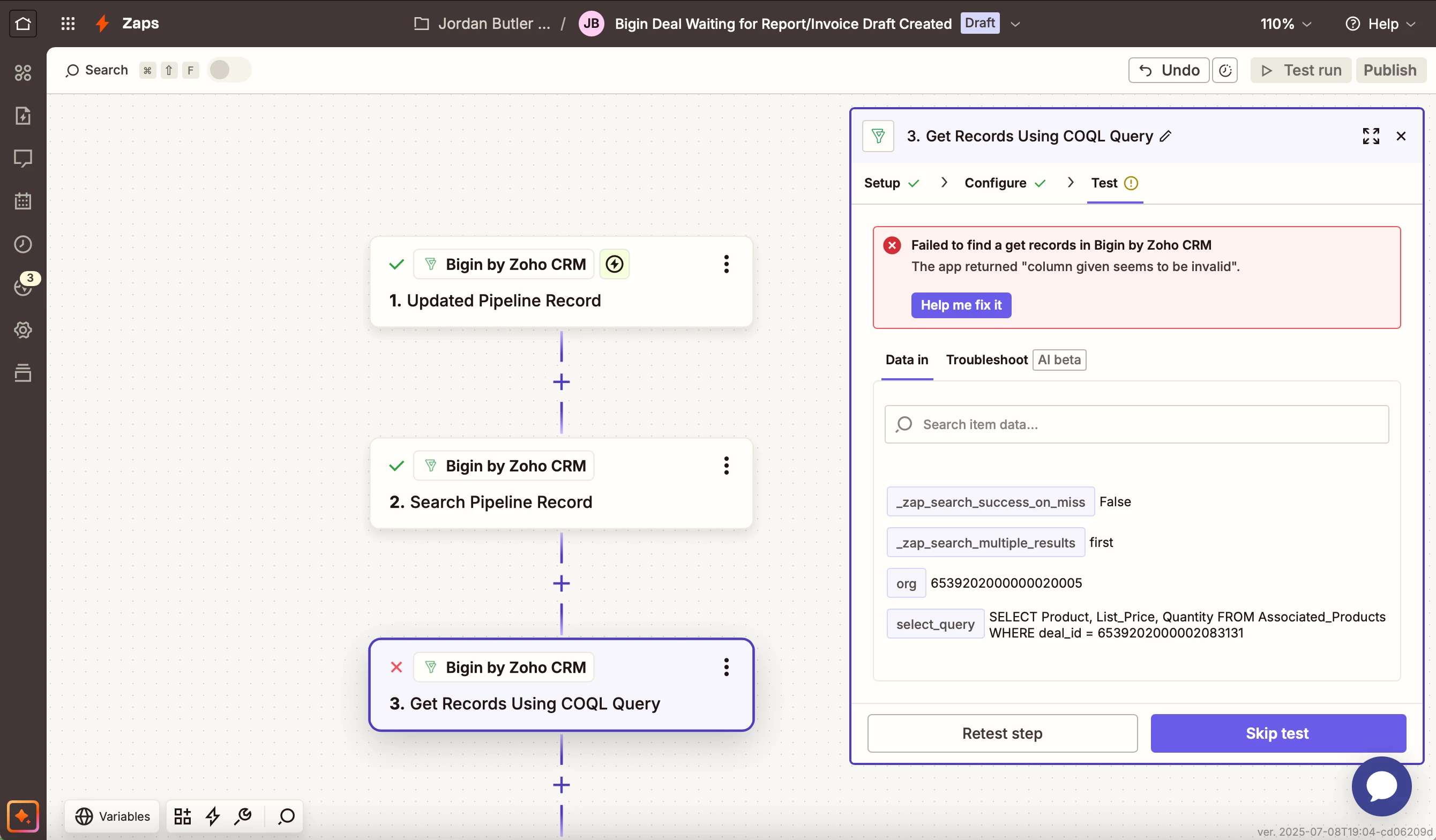The width and height of the screenshot is (1436, 840).
Task: Open version history clock next to Undo
Action: click(x=1224, y=70)
